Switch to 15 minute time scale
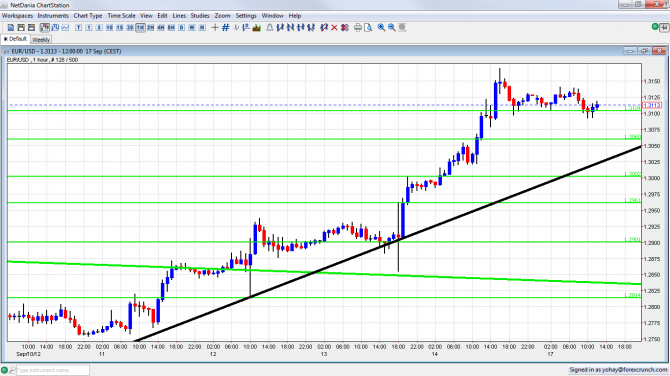 [x=120, y=27]
